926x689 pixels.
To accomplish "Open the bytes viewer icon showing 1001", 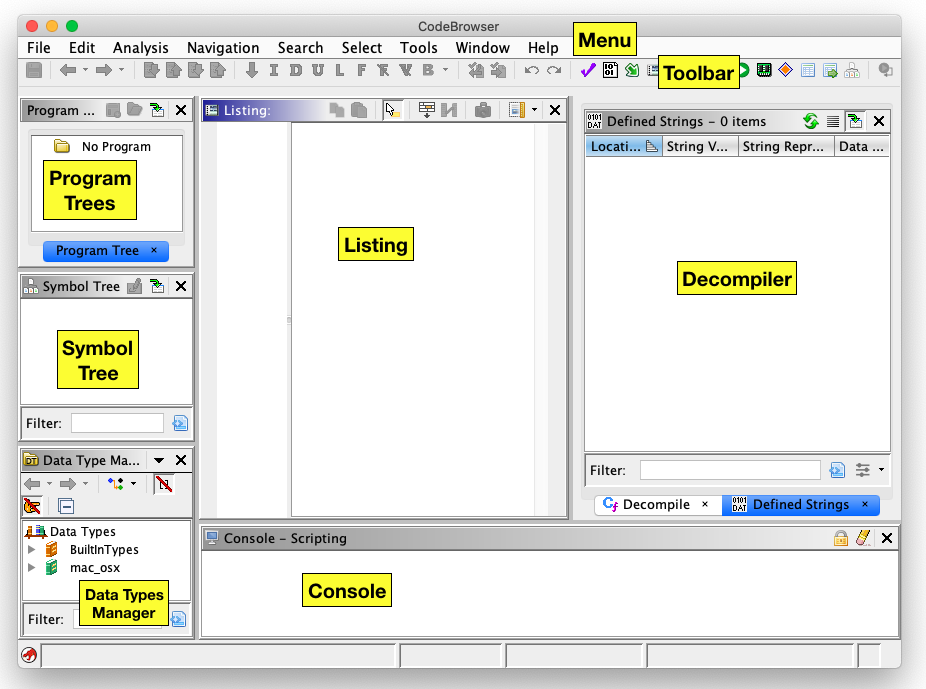I will [610, 70].
